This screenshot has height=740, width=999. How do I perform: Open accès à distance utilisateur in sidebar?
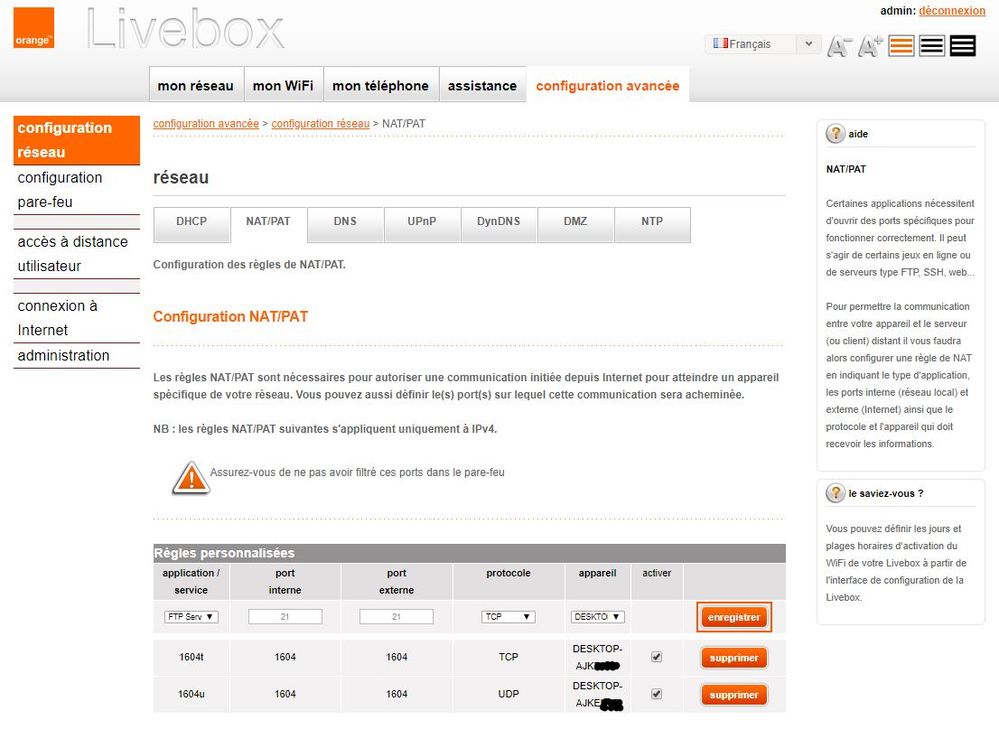(x=76, y=254)
